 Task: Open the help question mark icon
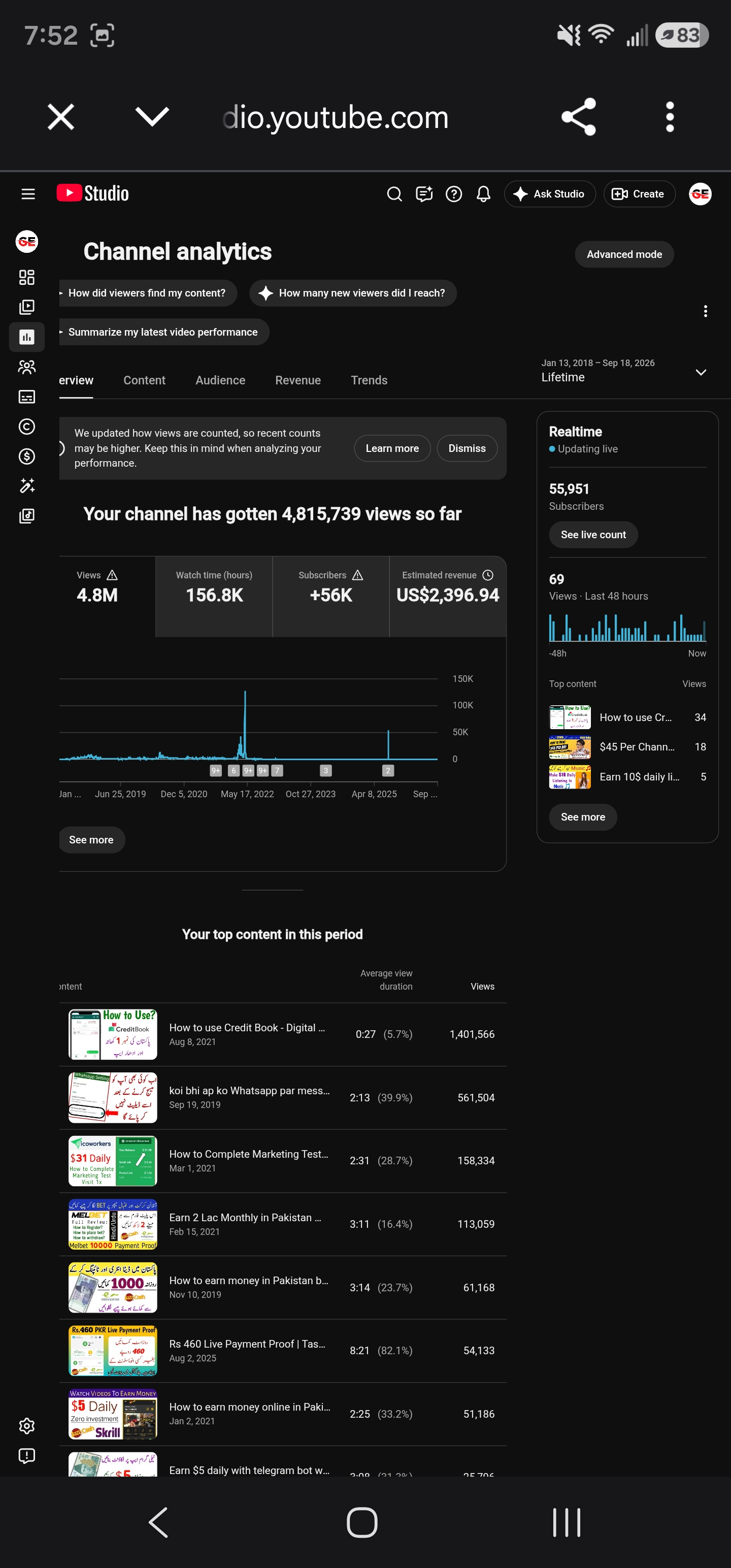pyautogui.click(x=453, y=194)
